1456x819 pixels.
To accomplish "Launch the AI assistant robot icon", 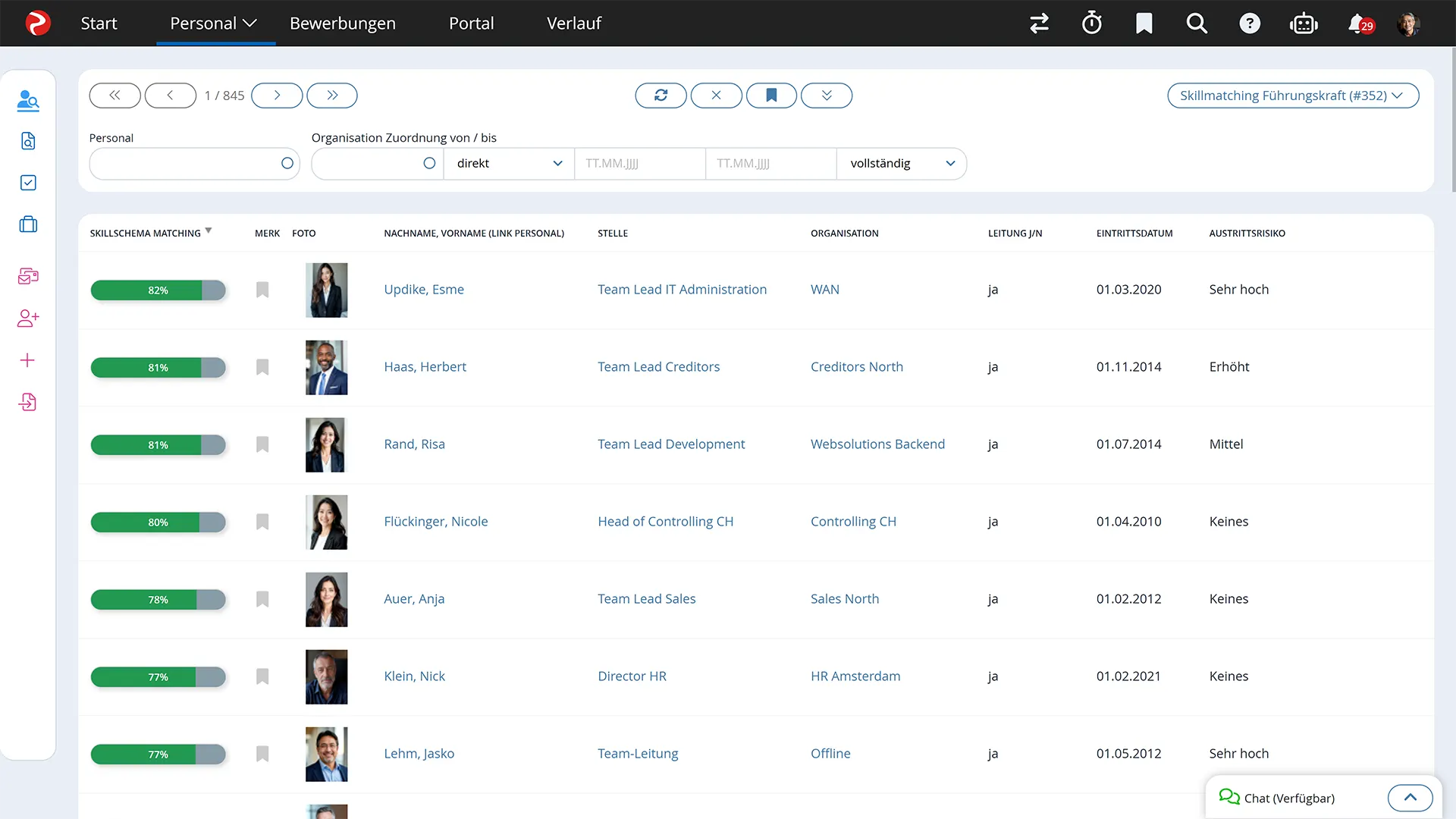I will pos(1304,23).
